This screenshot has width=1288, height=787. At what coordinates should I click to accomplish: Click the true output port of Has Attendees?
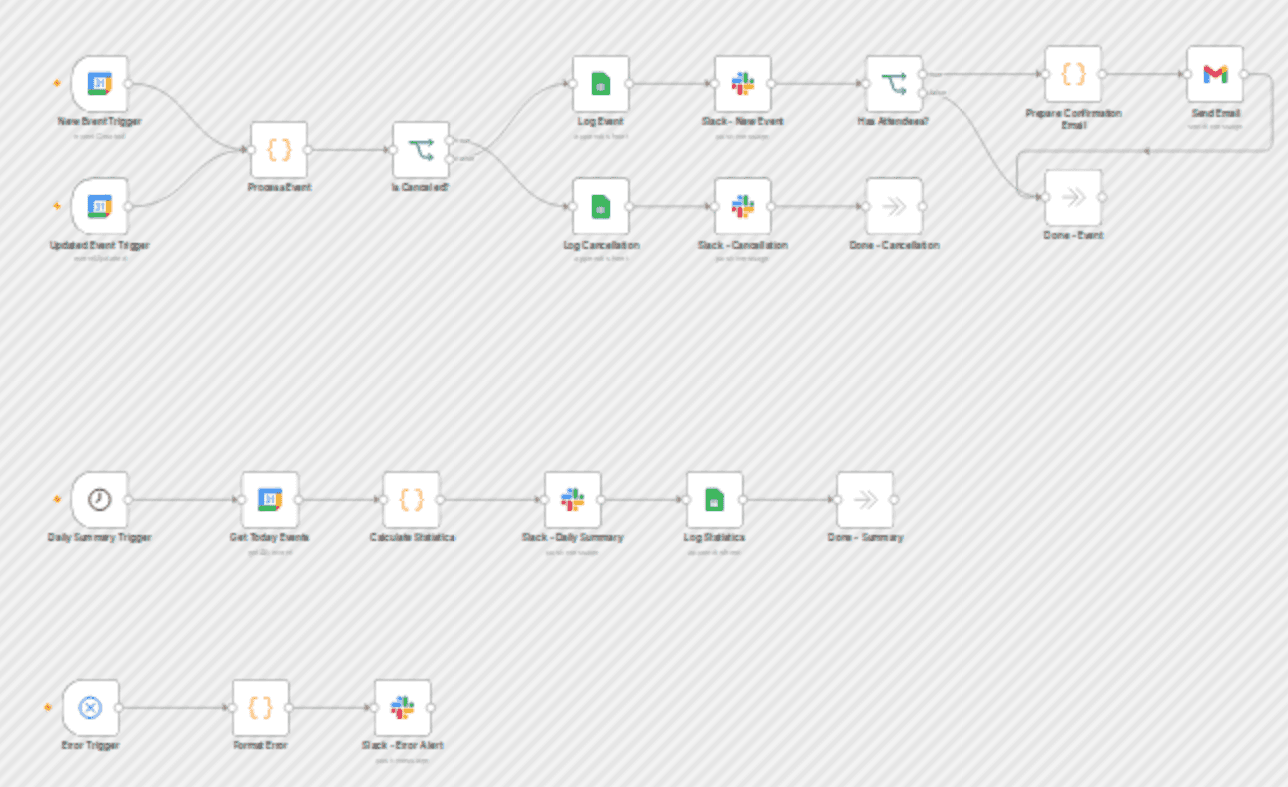pyautogui.click(x=923, y=74)
